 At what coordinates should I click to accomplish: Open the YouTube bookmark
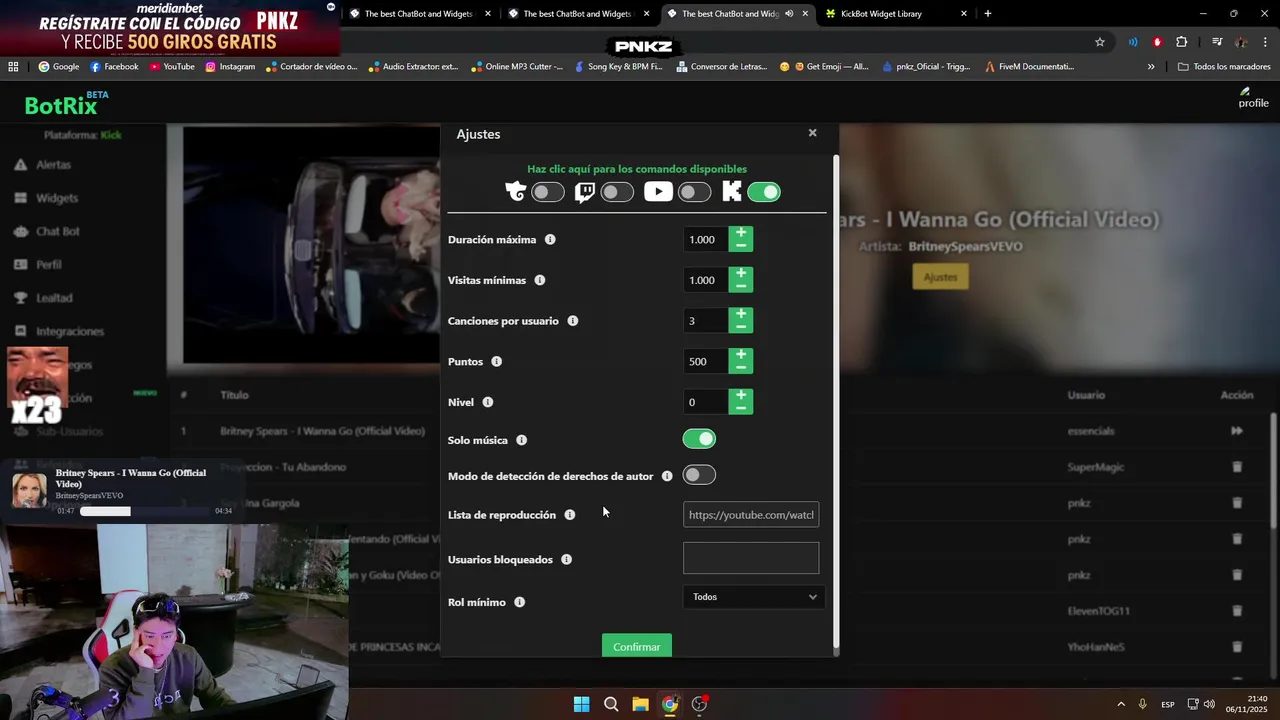(172, 67)
